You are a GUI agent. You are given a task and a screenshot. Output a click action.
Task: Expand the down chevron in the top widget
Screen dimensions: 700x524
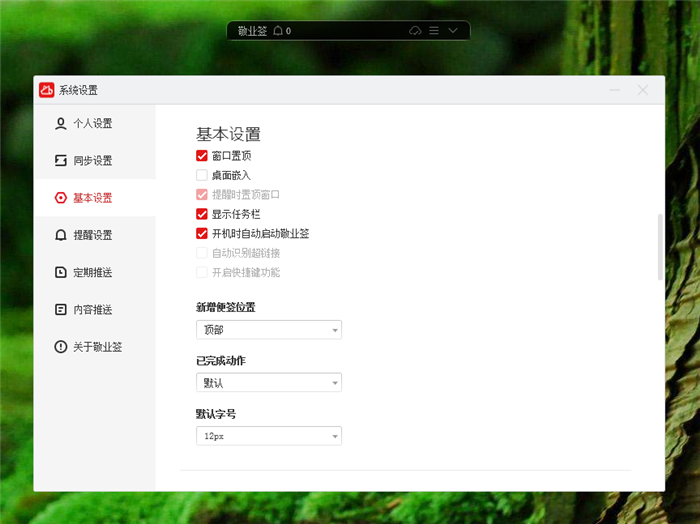pyautogui.click(x=453, y=30)
